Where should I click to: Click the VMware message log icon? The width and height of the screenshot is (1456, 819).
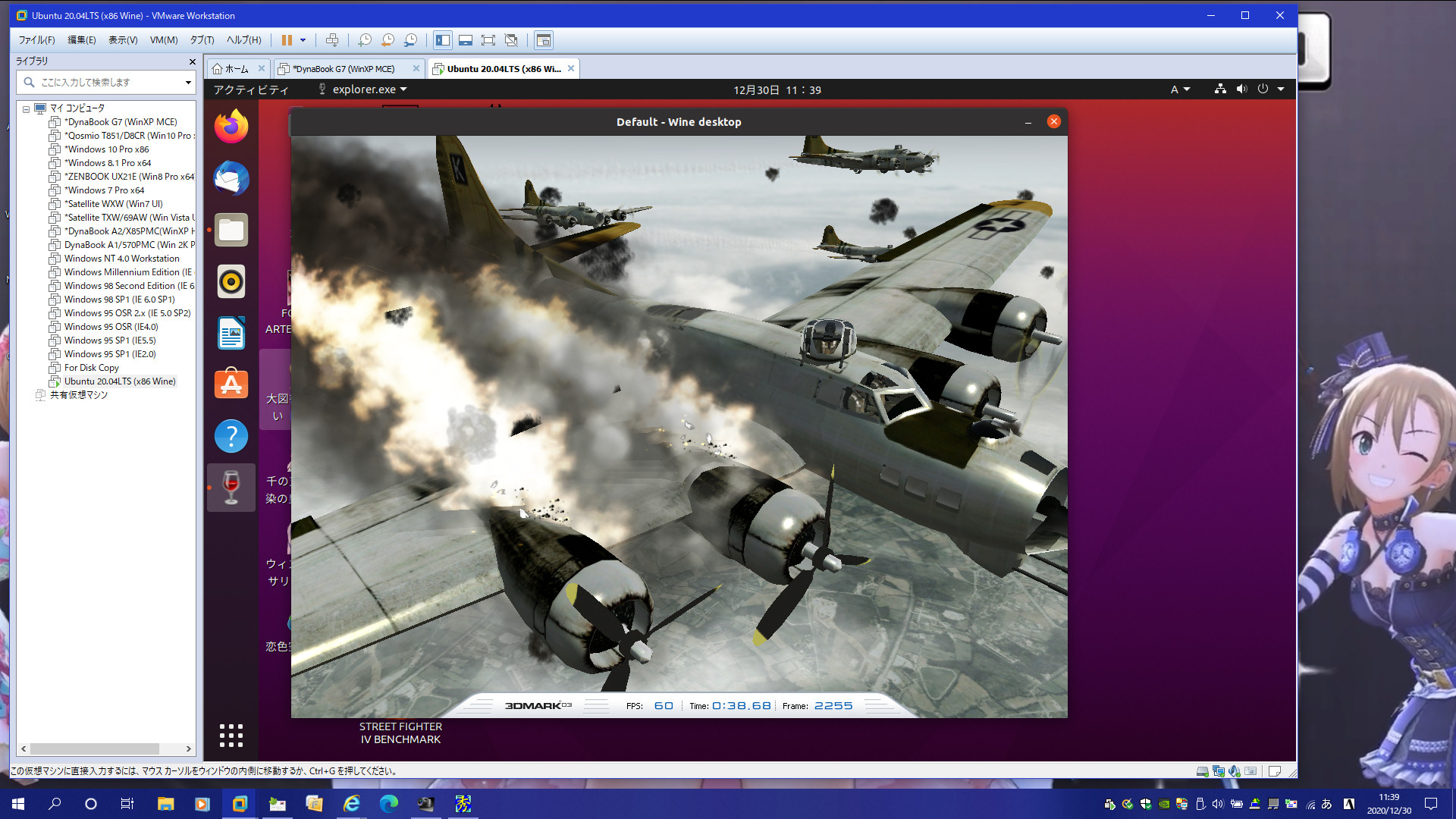tap(1275, 771)
